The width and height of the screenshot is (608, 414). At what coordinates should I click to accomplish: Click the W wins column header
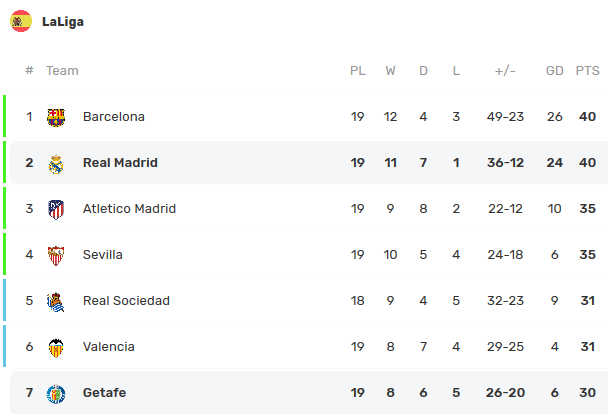[x=390, y=71]
